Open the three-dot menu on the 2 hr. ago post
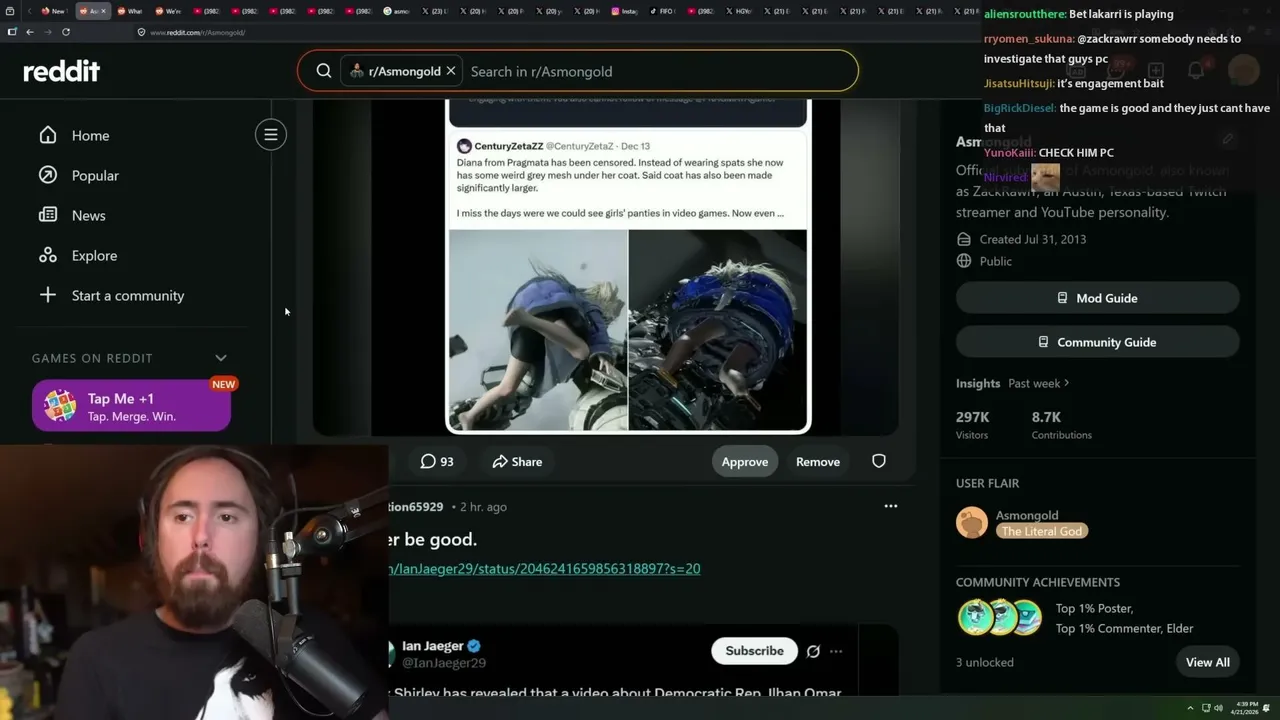This screenshot has width=1280, height=720. click(891, 506)
